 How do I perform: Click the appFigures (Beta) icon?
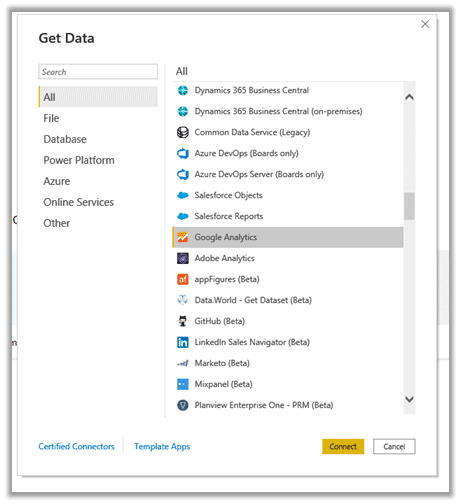[183, 279]
